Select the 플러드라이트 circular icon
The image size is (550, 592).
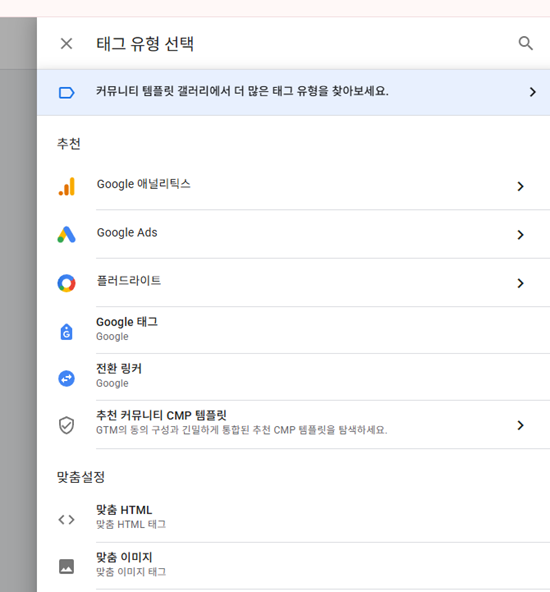(x=66, y=283)
